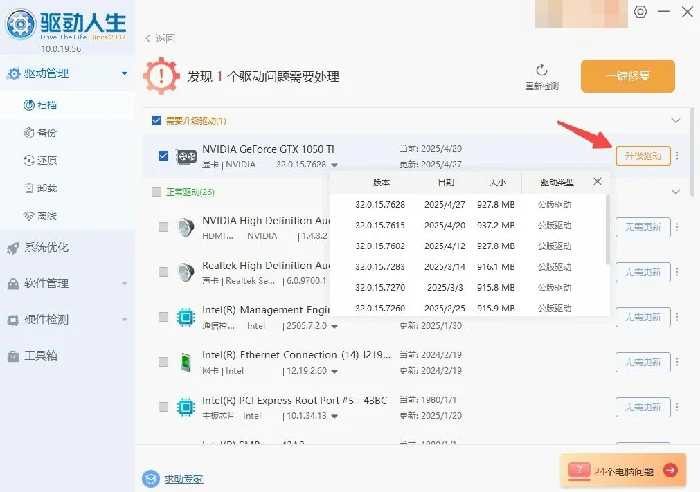This screenshot has height=492, width=700.
Task: Select 卸载 uninstall in sidebar
Action: [40, 188]
